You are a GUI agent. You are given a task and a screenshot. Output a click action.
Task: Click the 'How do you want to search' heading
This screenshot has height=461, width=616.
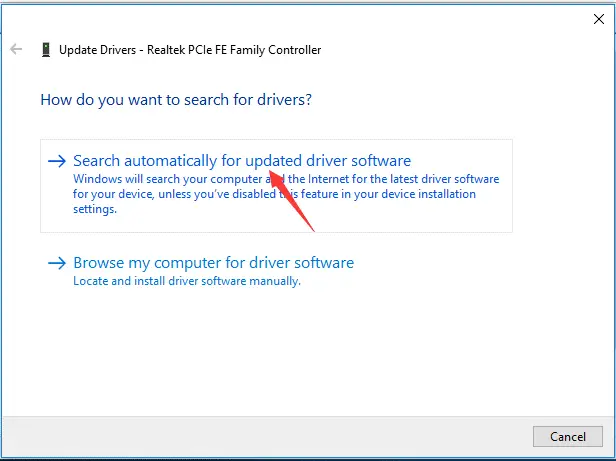pos(176,100)
